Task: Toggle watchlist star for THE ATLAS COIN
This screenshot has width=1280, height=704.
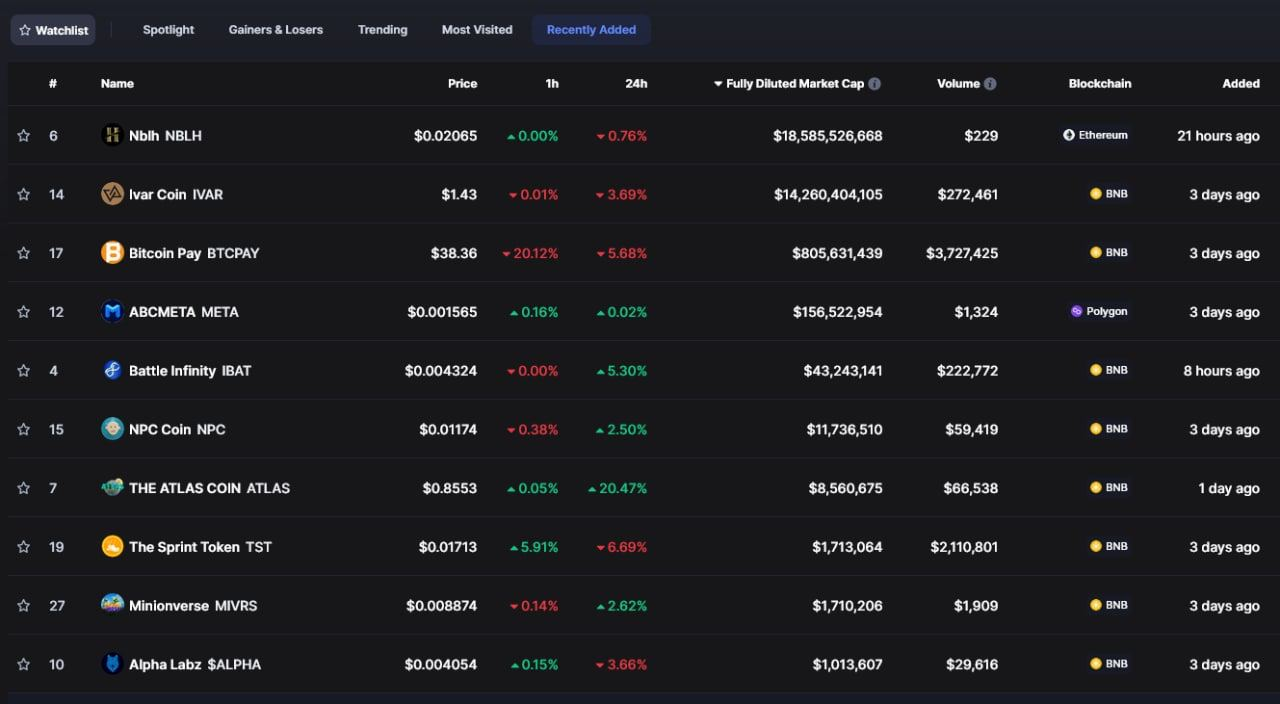Action: pos(24,488)
